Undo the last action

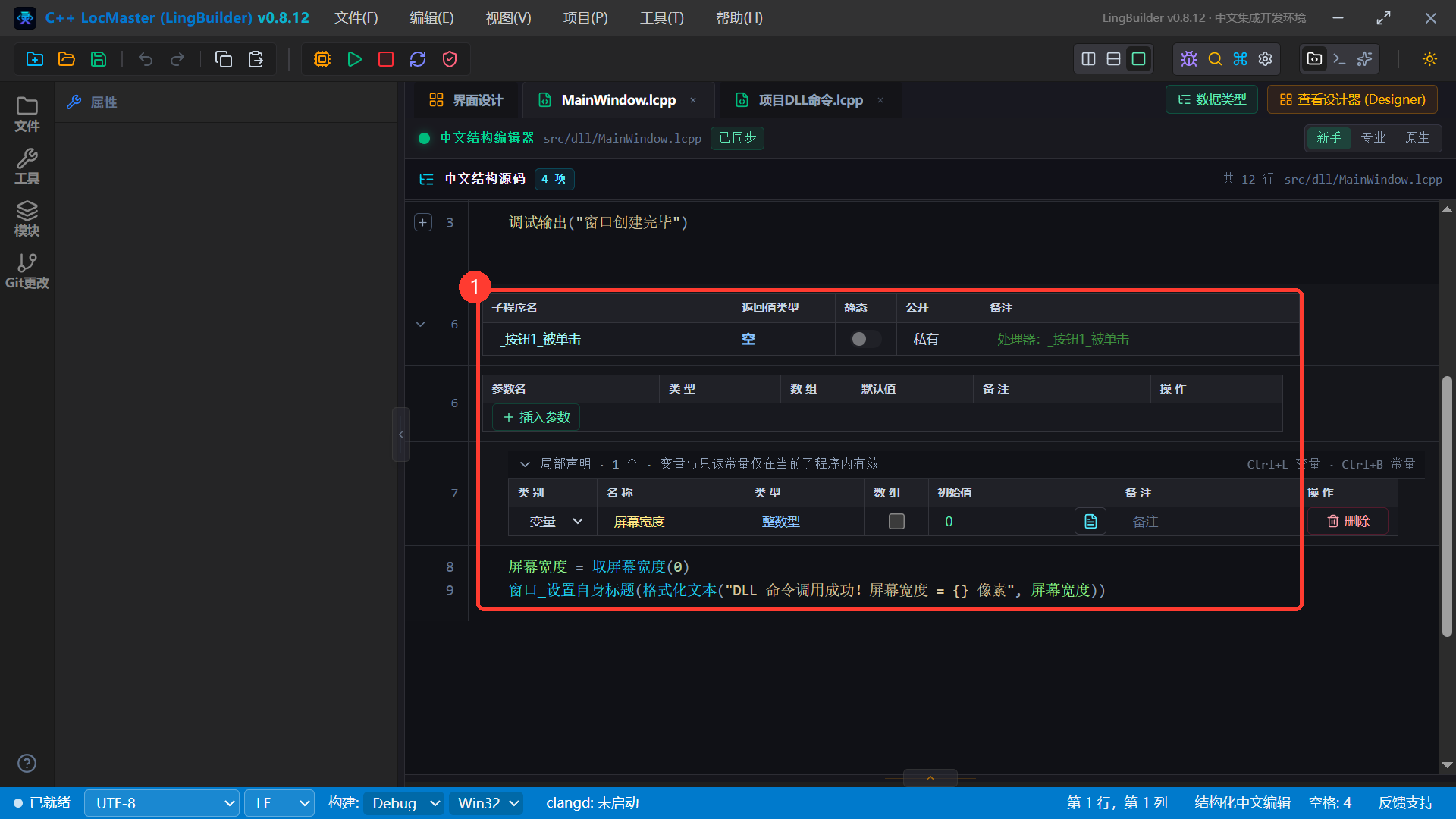pyautogui.click(x=146, y=59)
